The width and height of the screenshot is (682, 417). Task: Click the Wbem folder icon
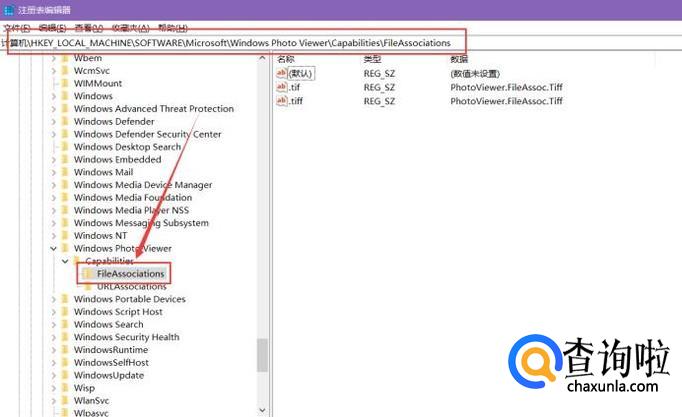(65, 58)
